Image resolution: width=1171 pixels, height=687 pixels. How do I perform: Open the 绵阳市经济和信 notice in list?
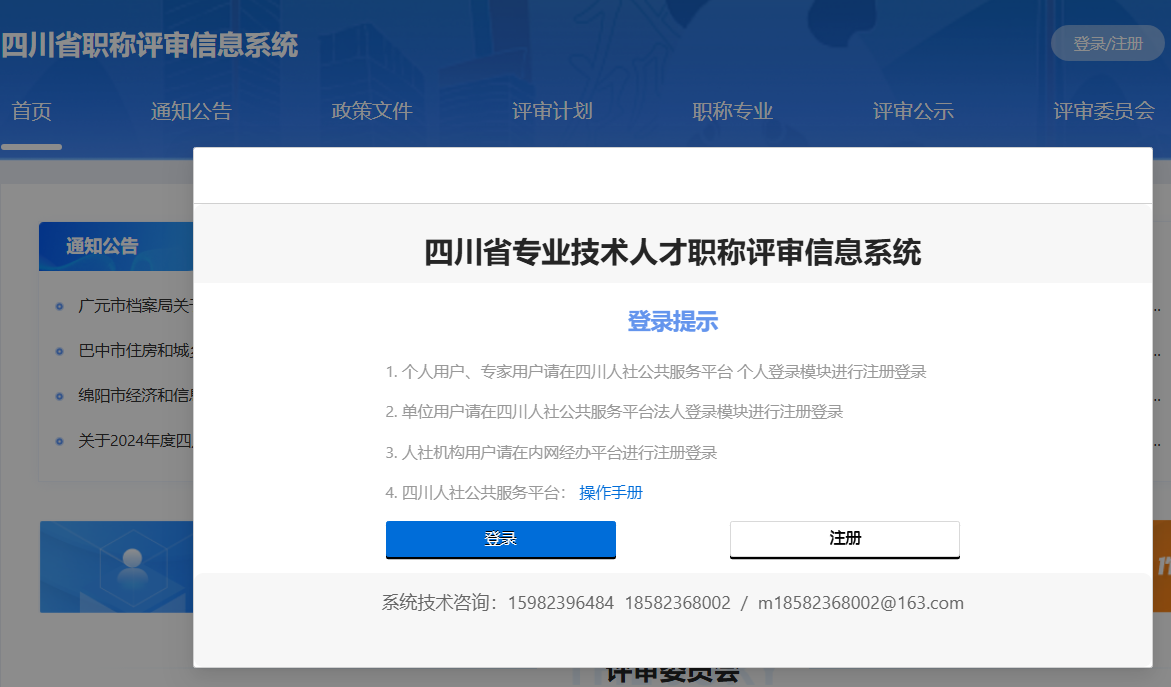click(135, 396)
